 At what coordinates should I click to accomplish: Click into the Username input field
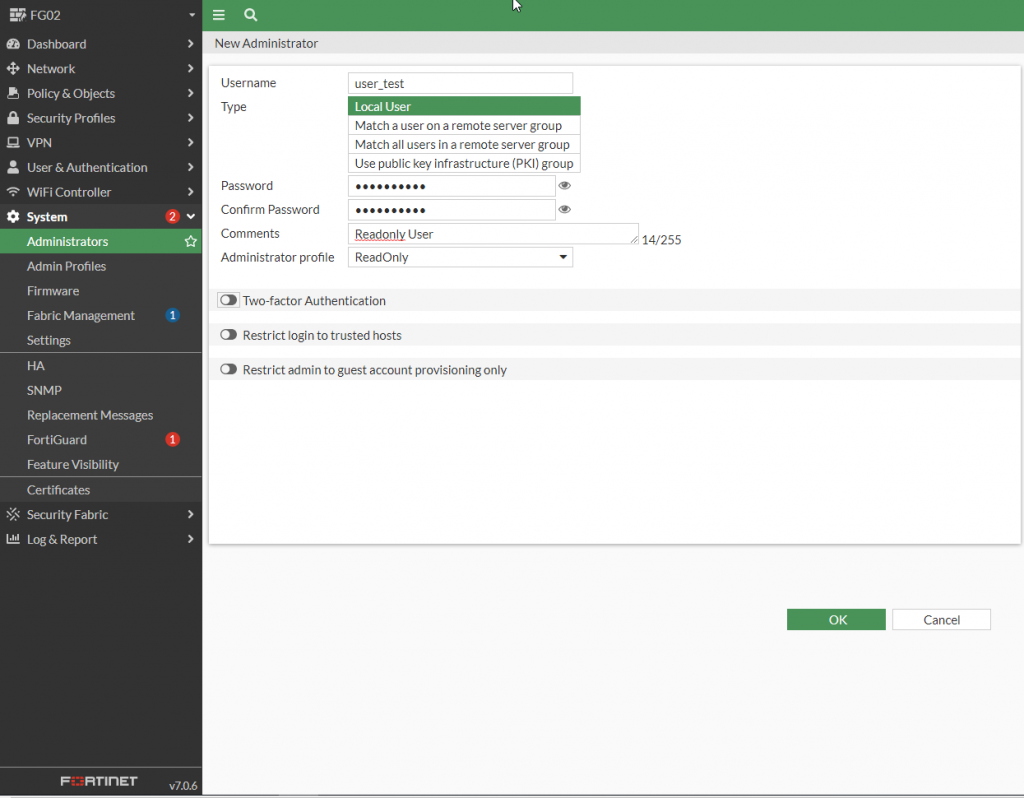(x=460, y=84)
